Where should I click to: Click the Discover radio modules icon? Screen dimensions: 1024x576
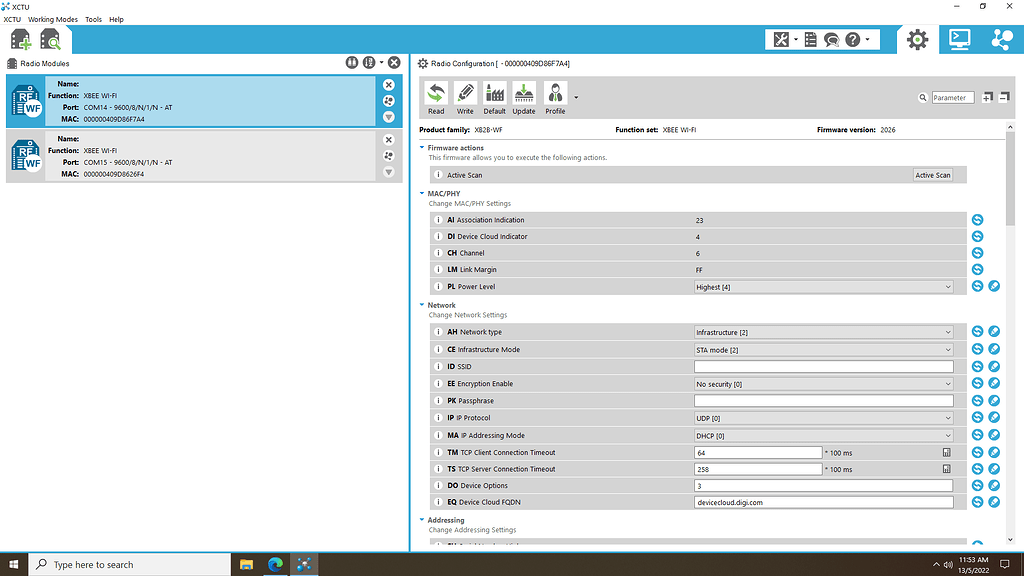tap(50, 40)
